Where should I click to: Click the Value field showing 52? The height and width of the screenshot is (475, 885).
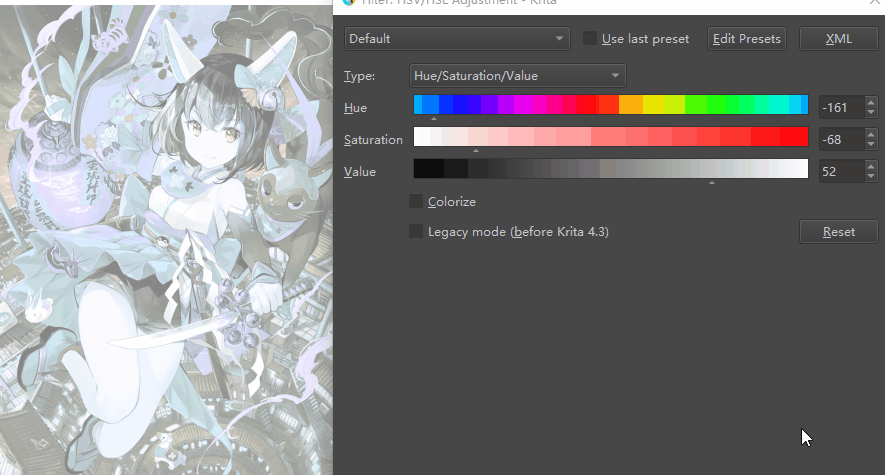(x=841, y=171)
